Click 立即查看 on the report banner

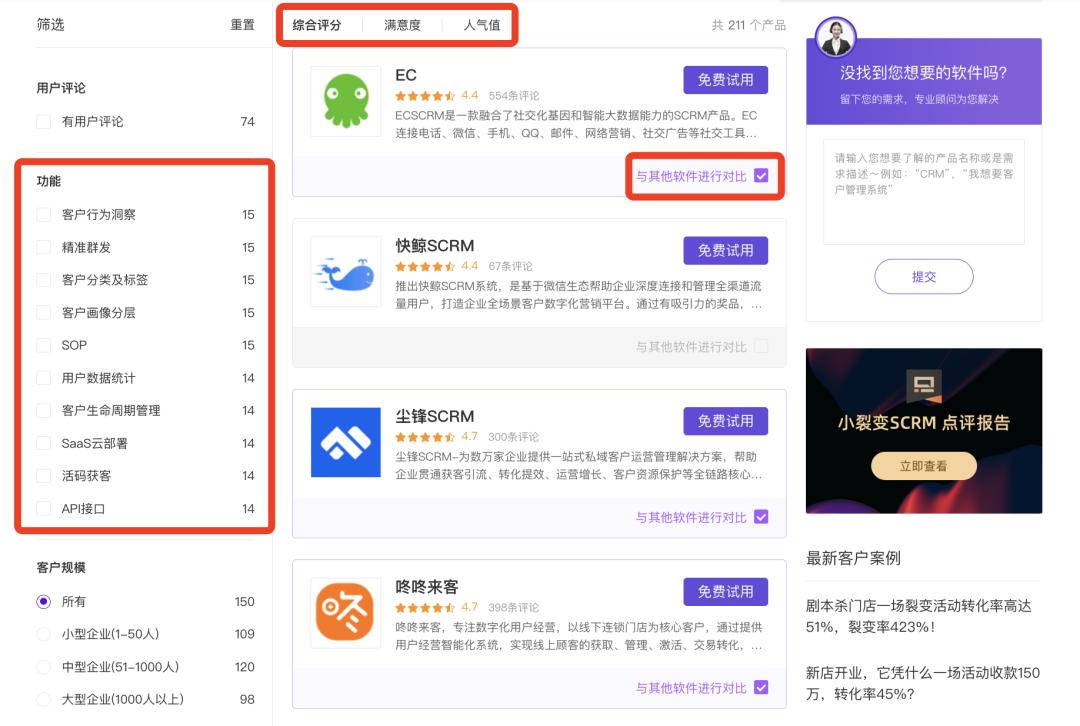[924, 466]
